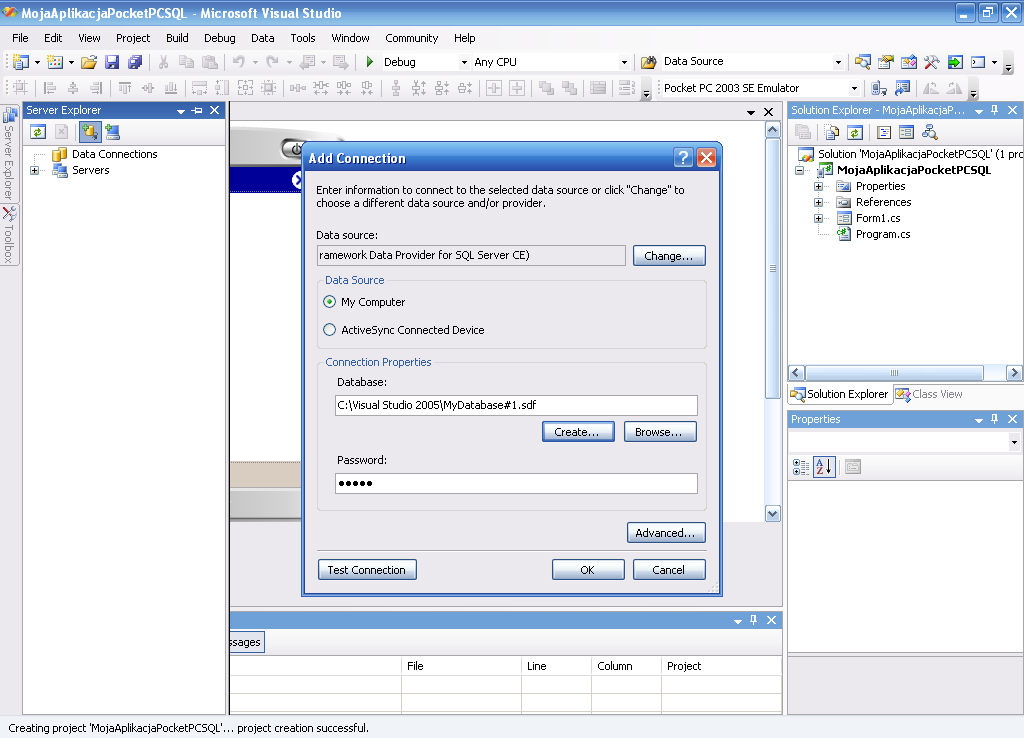Open the File menu
This screenshot has height=738, width=1024.
20,38
